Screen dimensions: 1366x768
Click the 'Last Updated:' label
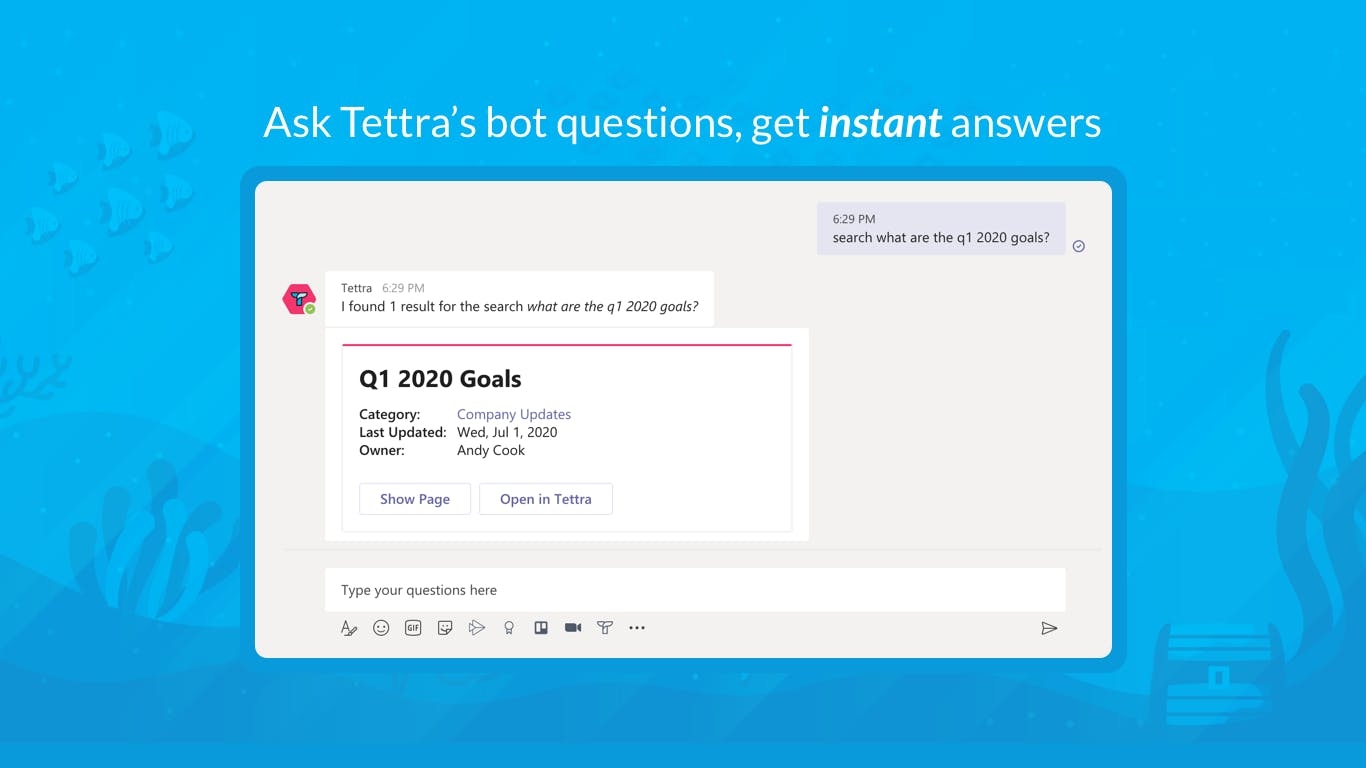click(403, 432)
